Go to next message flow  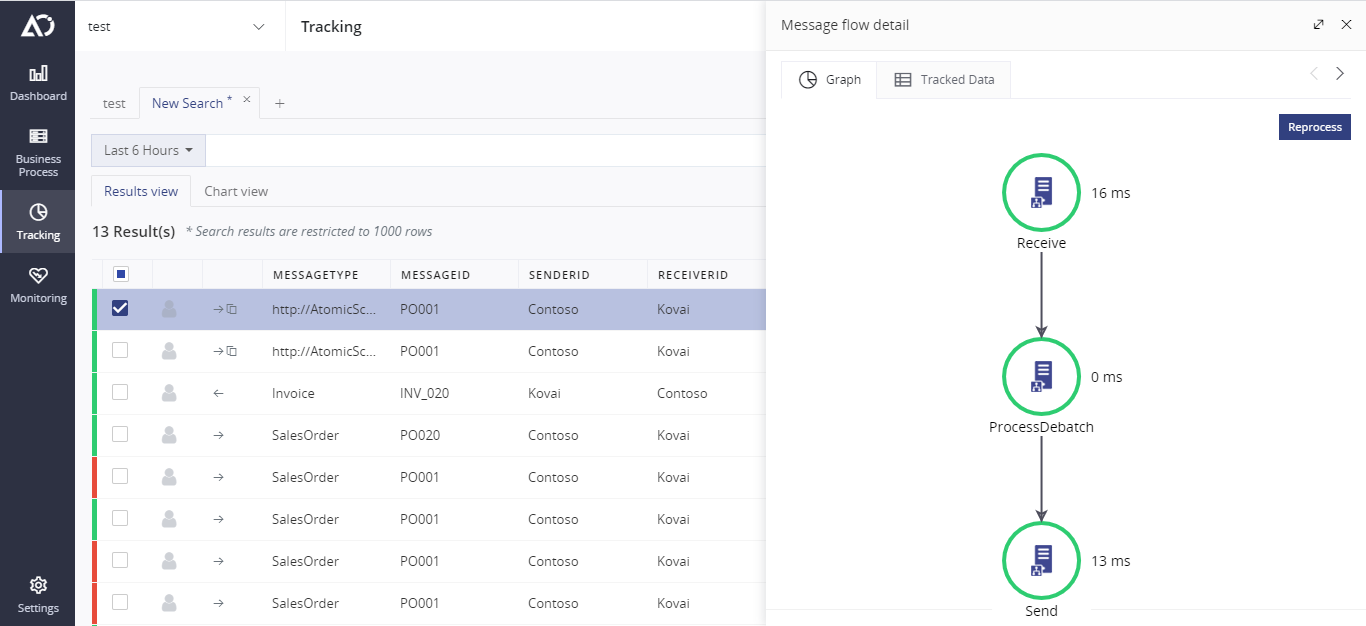pyautogui.click(x=1340, y=74)
